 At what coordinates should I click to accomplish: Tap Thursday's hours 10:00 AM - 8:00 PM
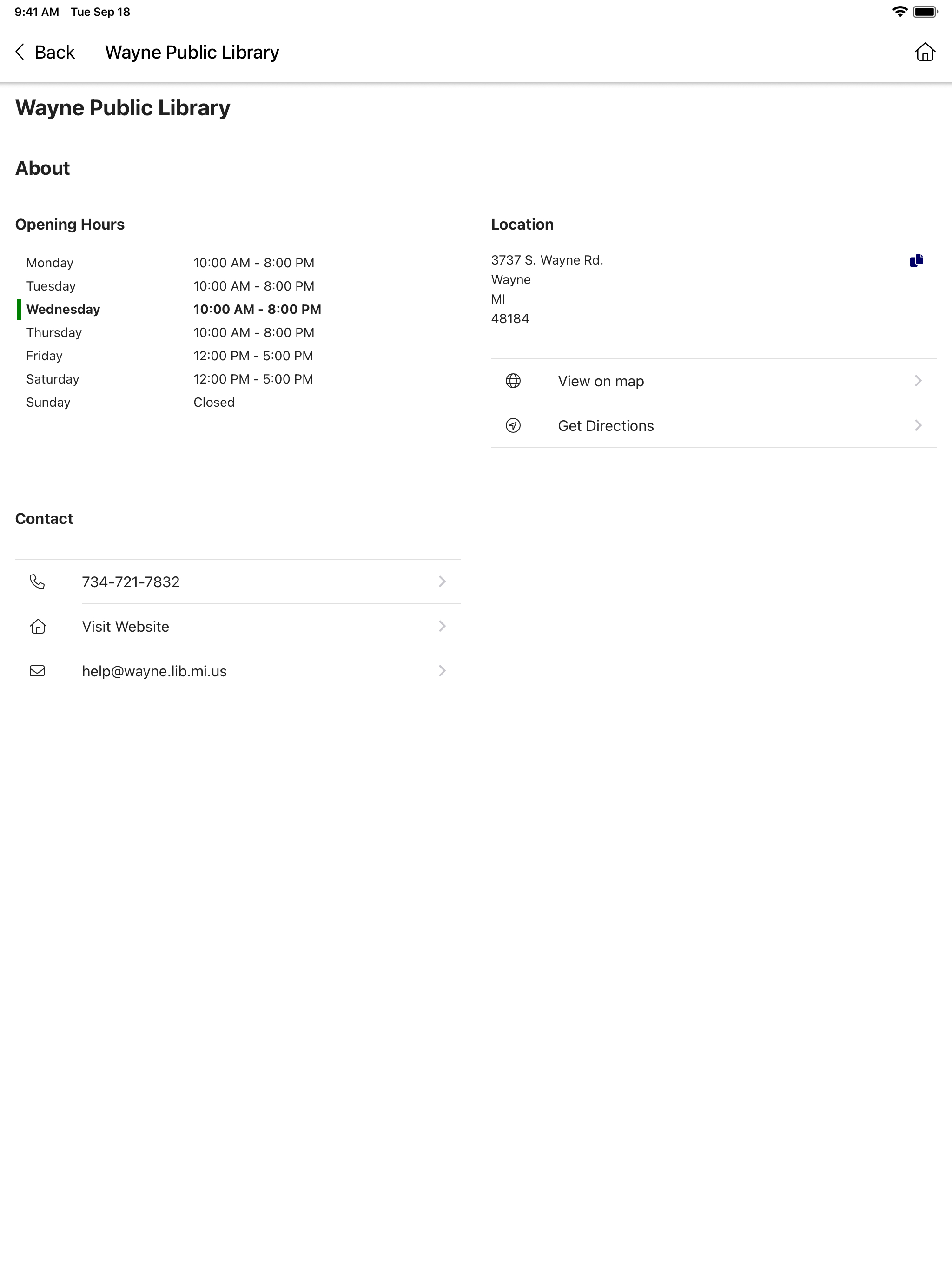254,332
